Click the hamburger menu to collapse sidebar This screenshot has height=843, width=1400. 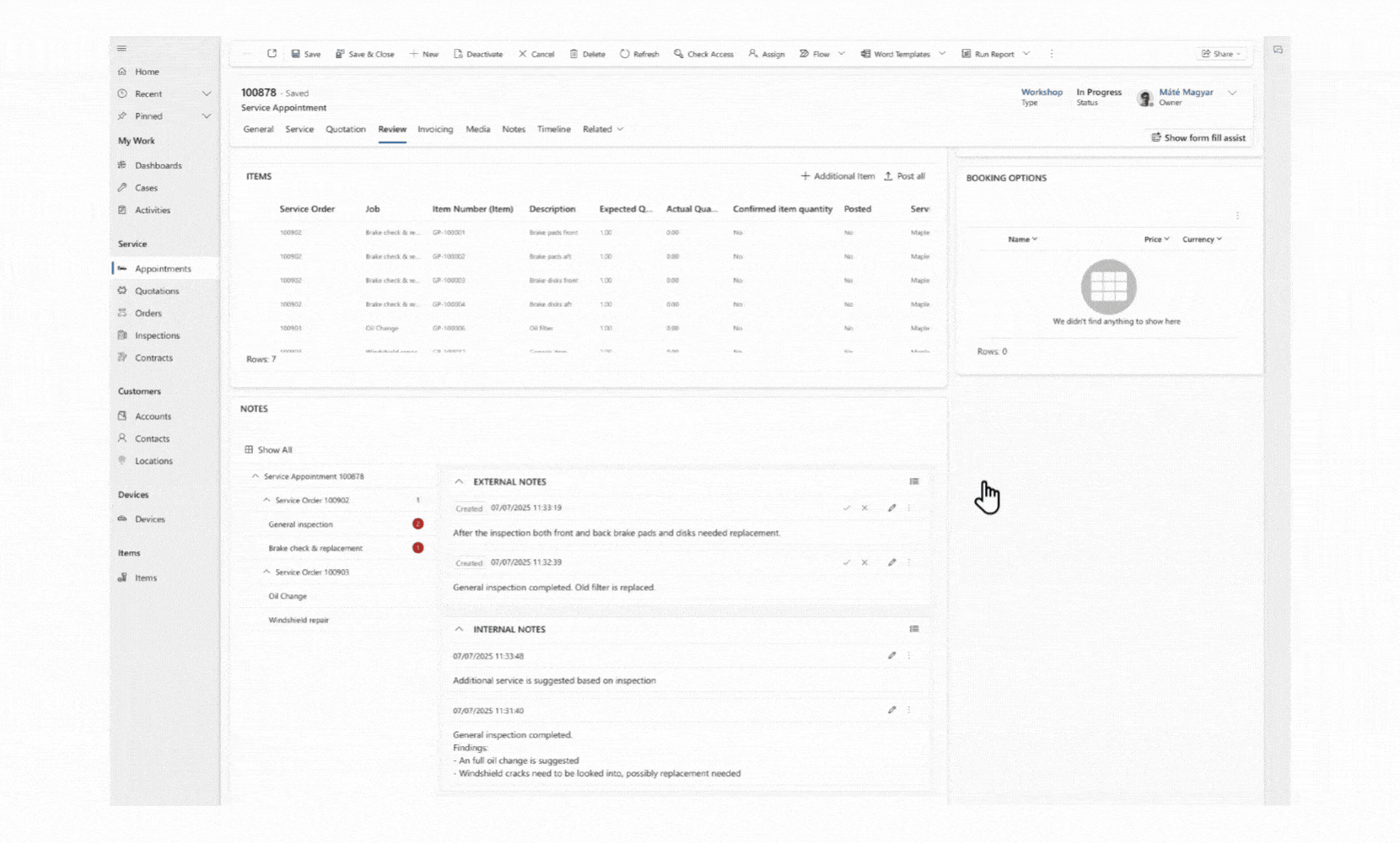tap(122, 48)
